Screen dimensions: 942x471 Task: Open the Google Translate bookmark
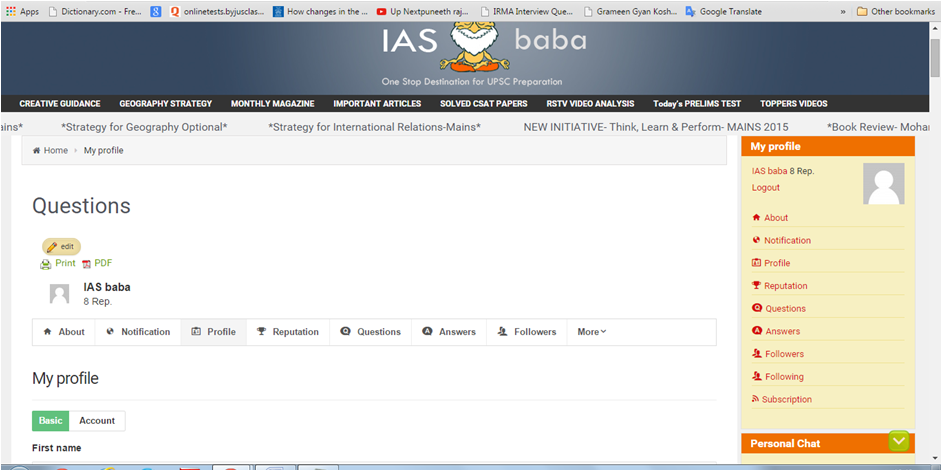724,11
